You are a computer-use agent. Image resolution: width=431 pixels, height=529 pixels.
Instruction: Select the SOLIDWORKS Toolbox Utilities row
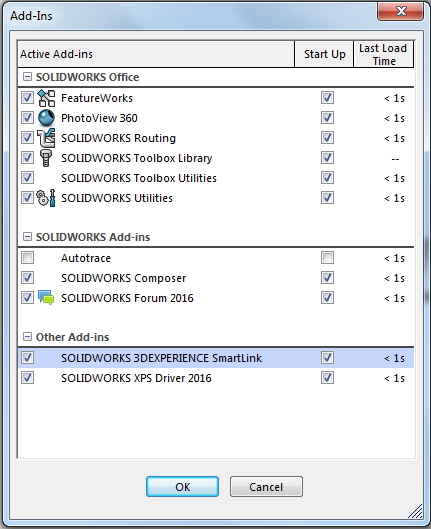click(216, 178)
